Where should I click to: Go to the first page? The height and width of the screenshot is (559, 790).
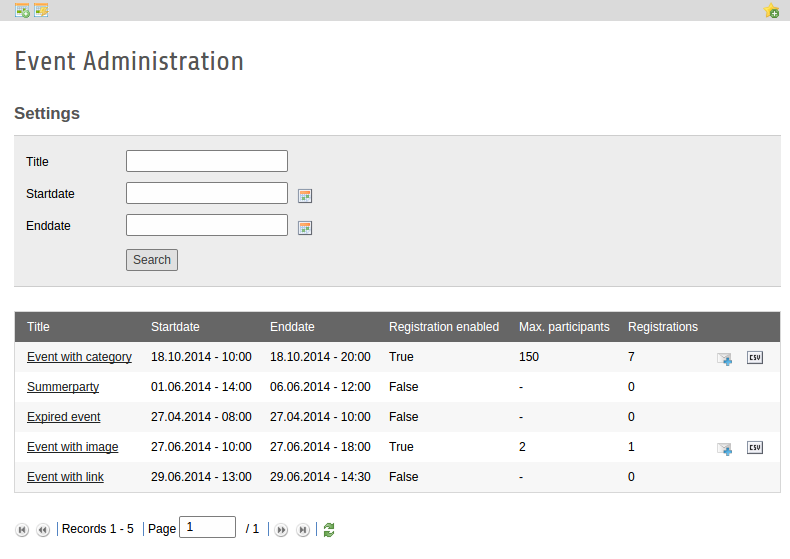point(22,530)
